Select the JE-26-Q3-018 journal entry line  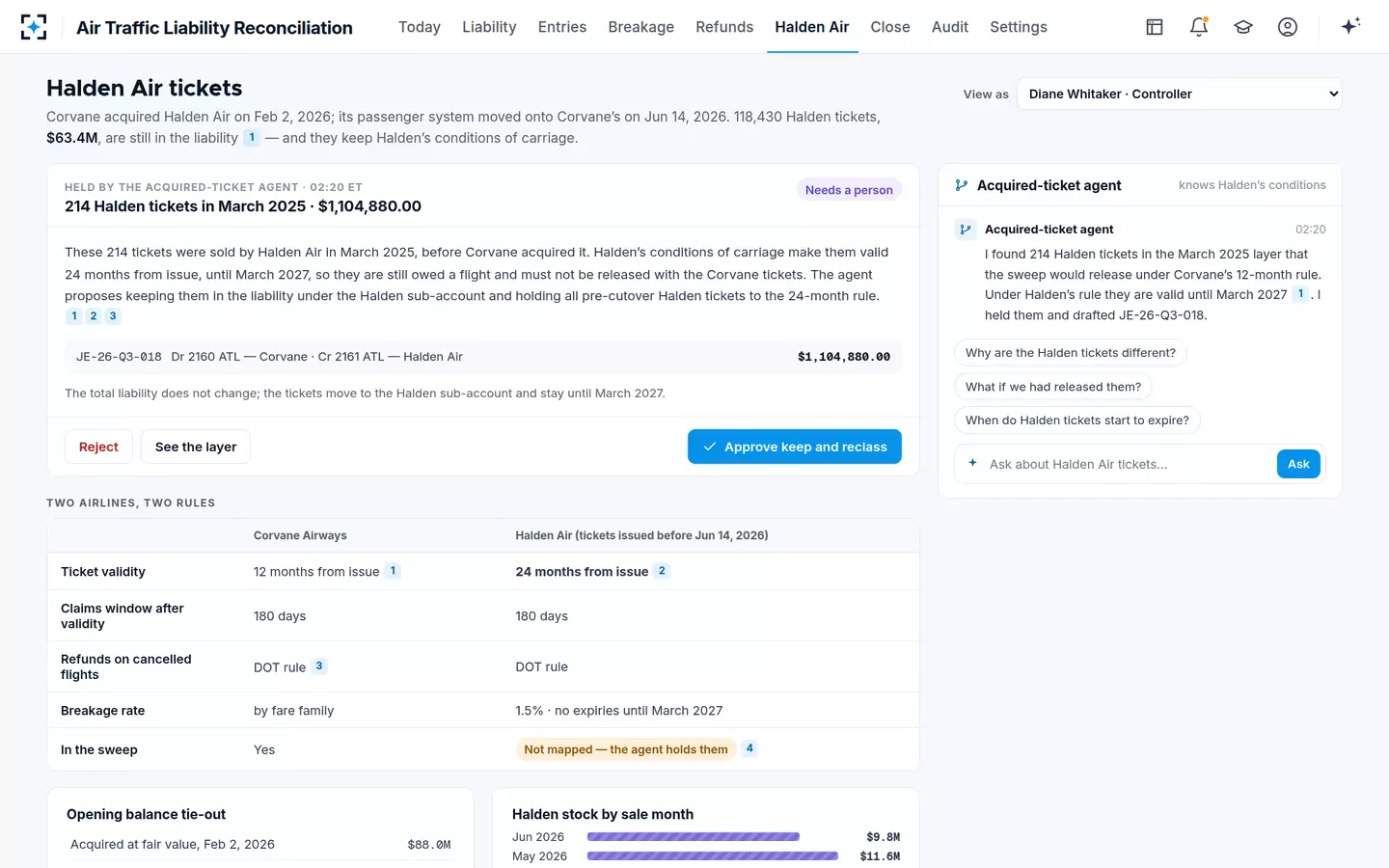[483, 357]
